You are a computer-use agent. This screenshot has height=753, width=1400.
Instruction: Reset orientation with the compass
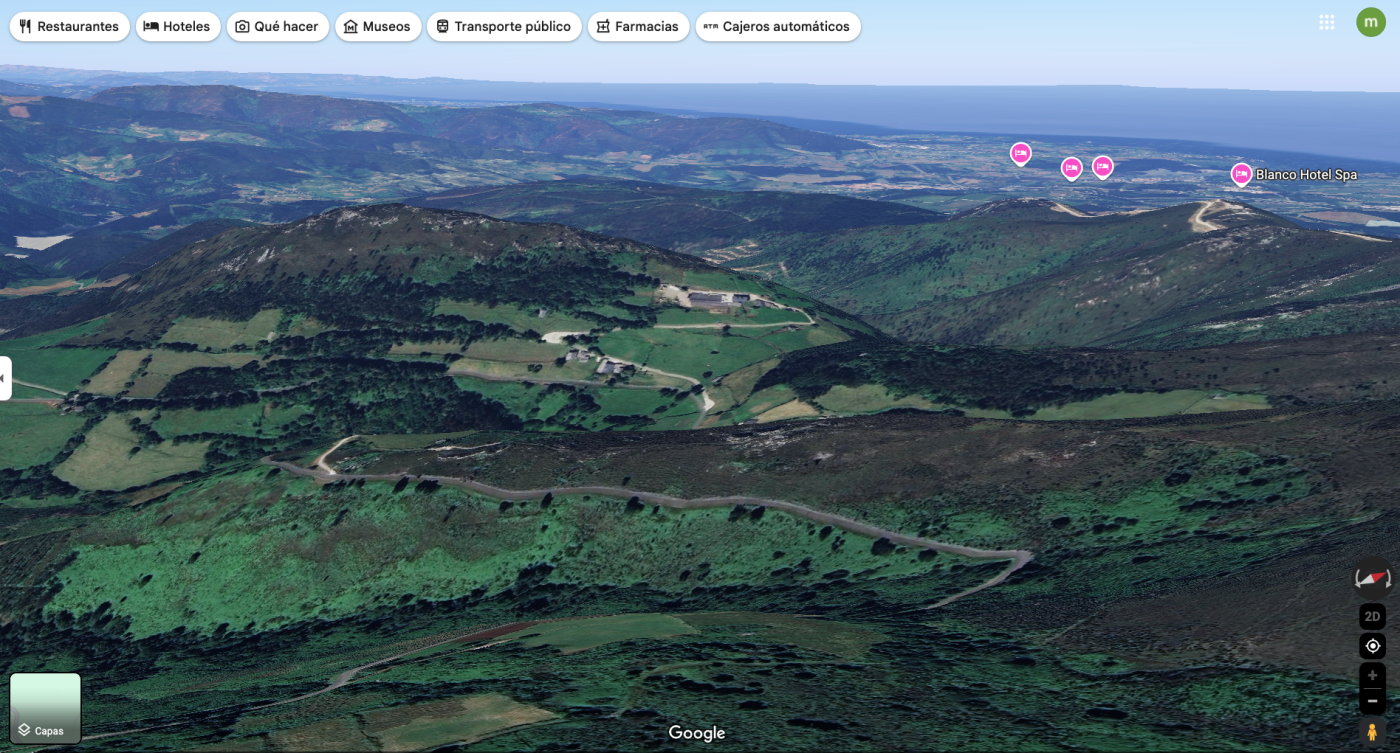(1372, 579)
